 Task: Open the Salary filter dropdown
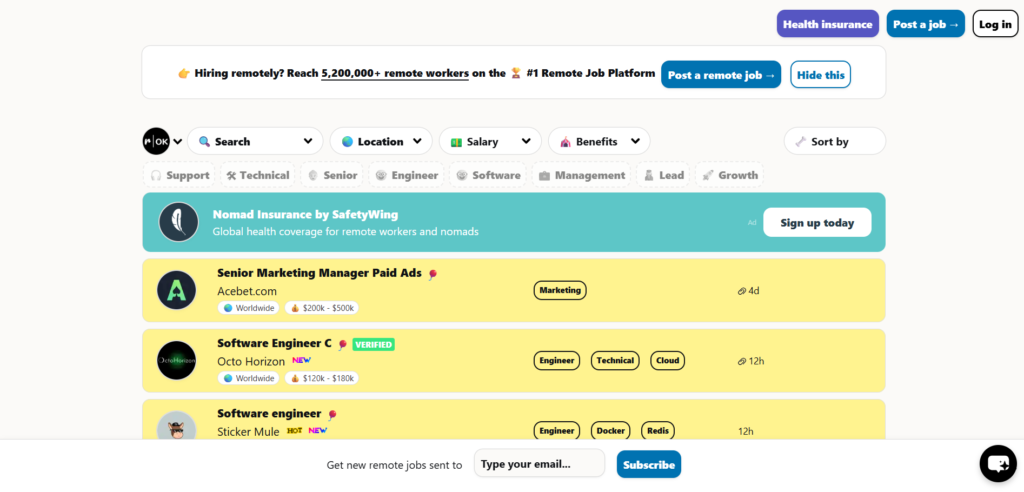(490, 141)
